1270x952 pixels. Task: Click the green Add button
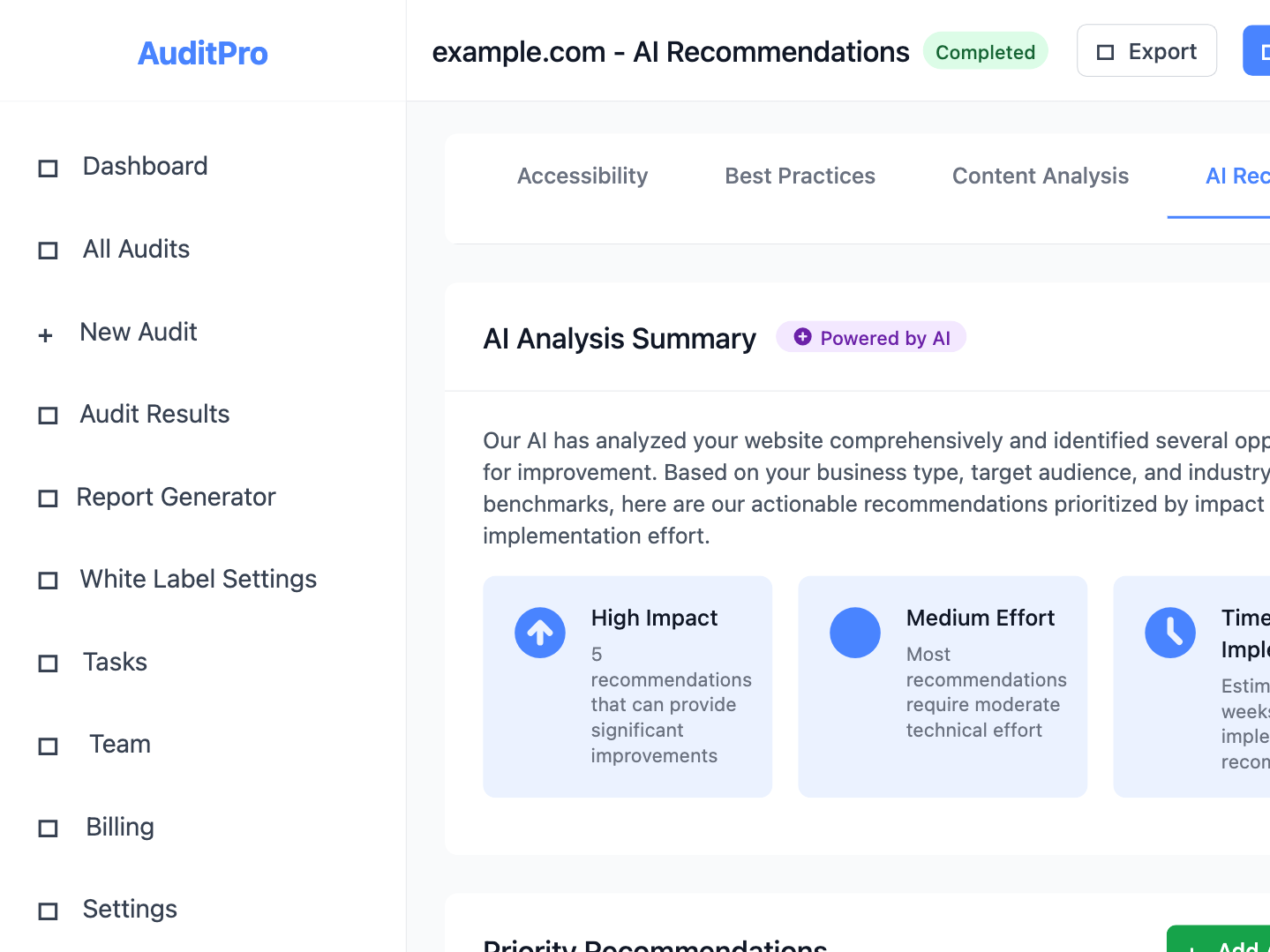pos(1219,940)
